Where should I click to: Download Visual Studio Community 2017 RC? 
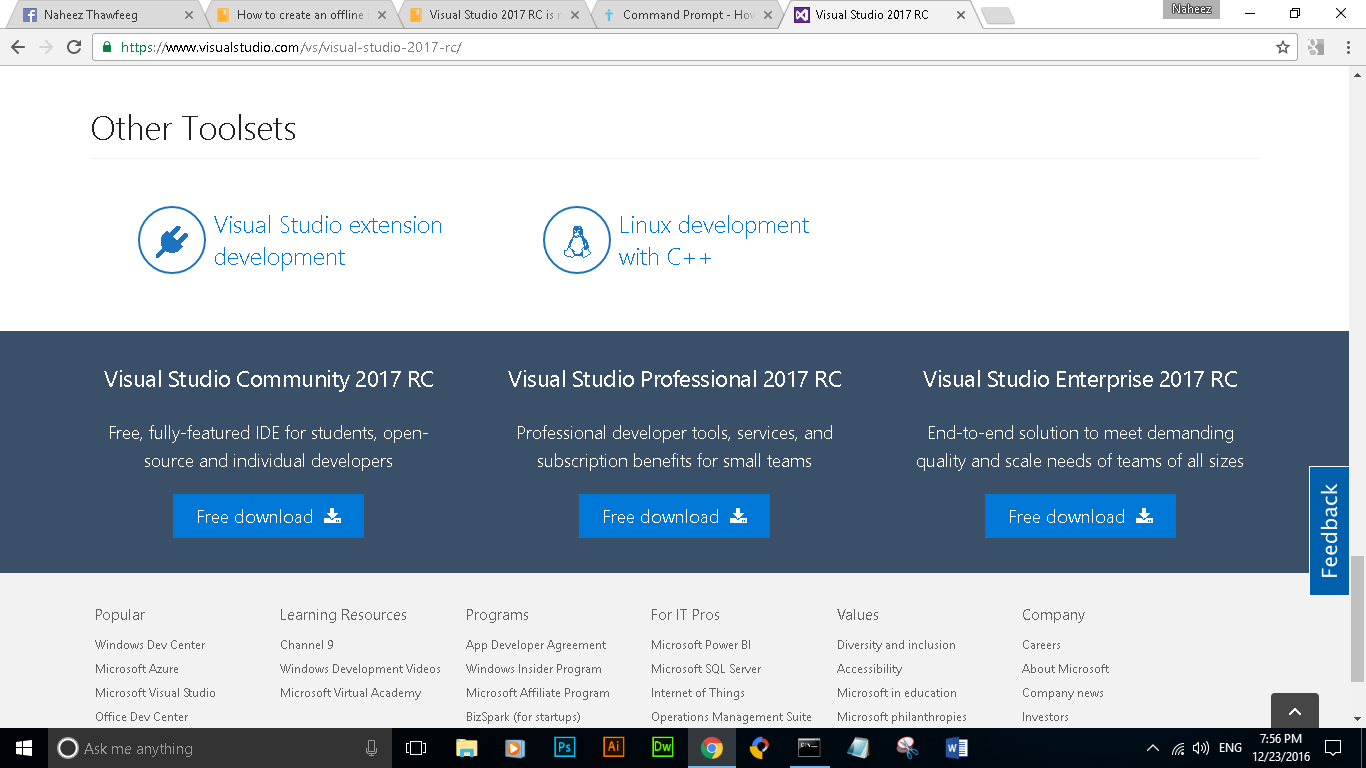pos(268,516)
